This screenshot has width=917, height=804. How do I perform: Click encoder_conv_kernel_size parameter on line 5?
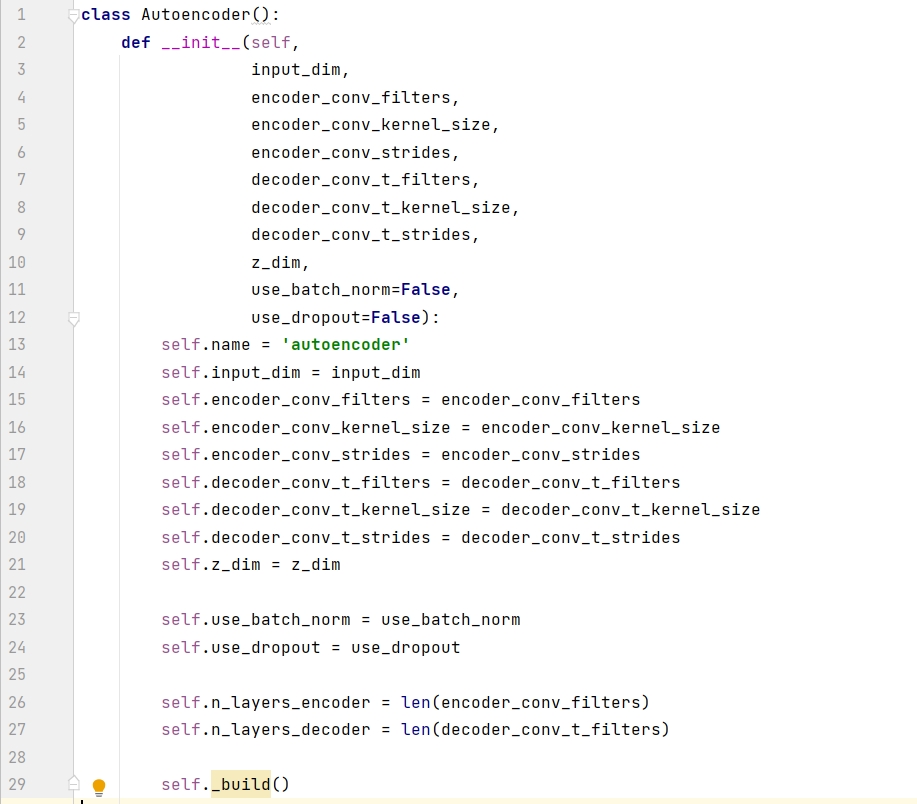click(371, 125)
